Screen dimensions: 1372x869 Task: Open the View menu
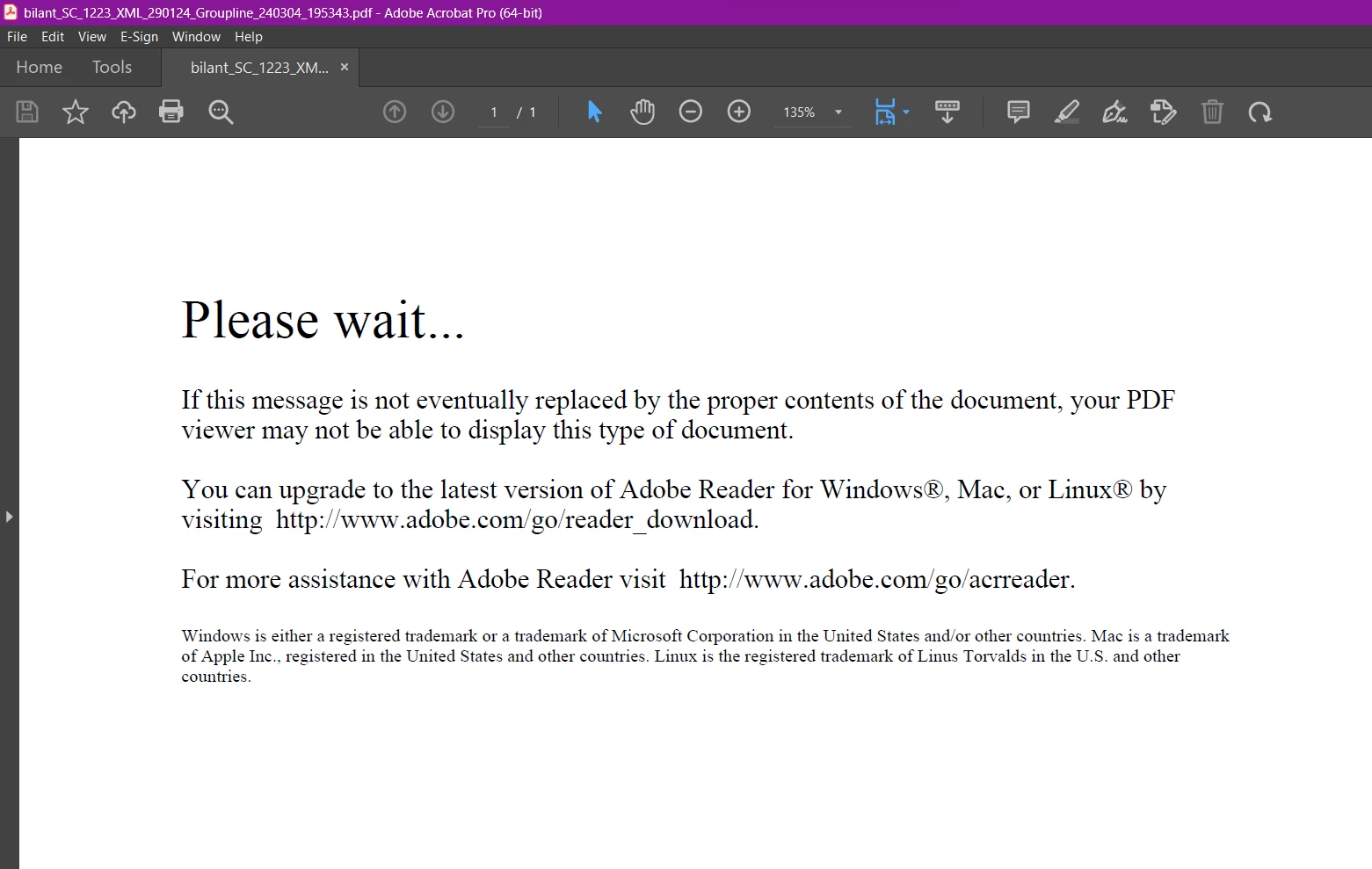tap(92, 37)
